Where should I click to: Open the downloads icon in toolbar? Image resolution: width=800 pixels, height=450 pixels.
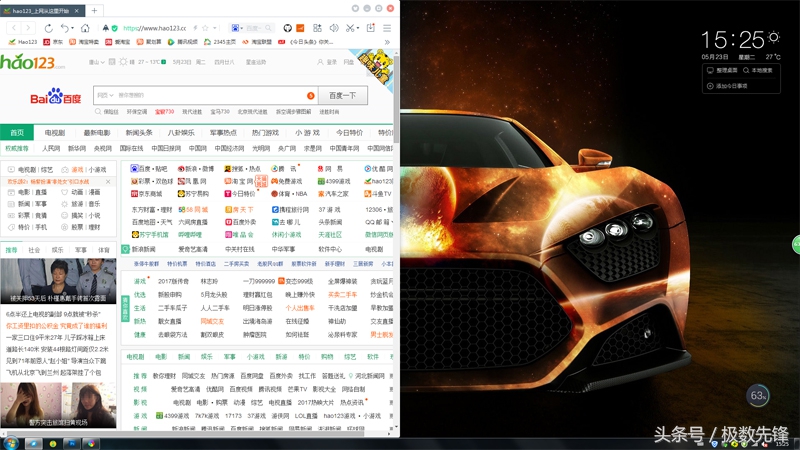pyautogui.click(x=371, y=28)
